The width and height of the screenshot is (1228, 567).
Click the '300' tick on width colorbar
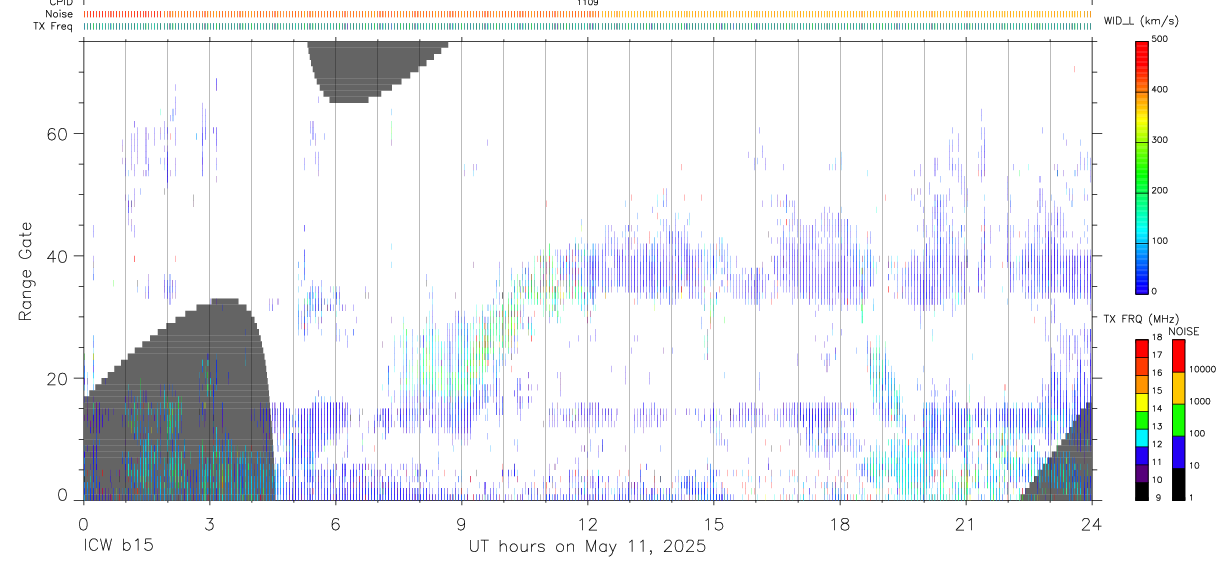(1162, 140)
